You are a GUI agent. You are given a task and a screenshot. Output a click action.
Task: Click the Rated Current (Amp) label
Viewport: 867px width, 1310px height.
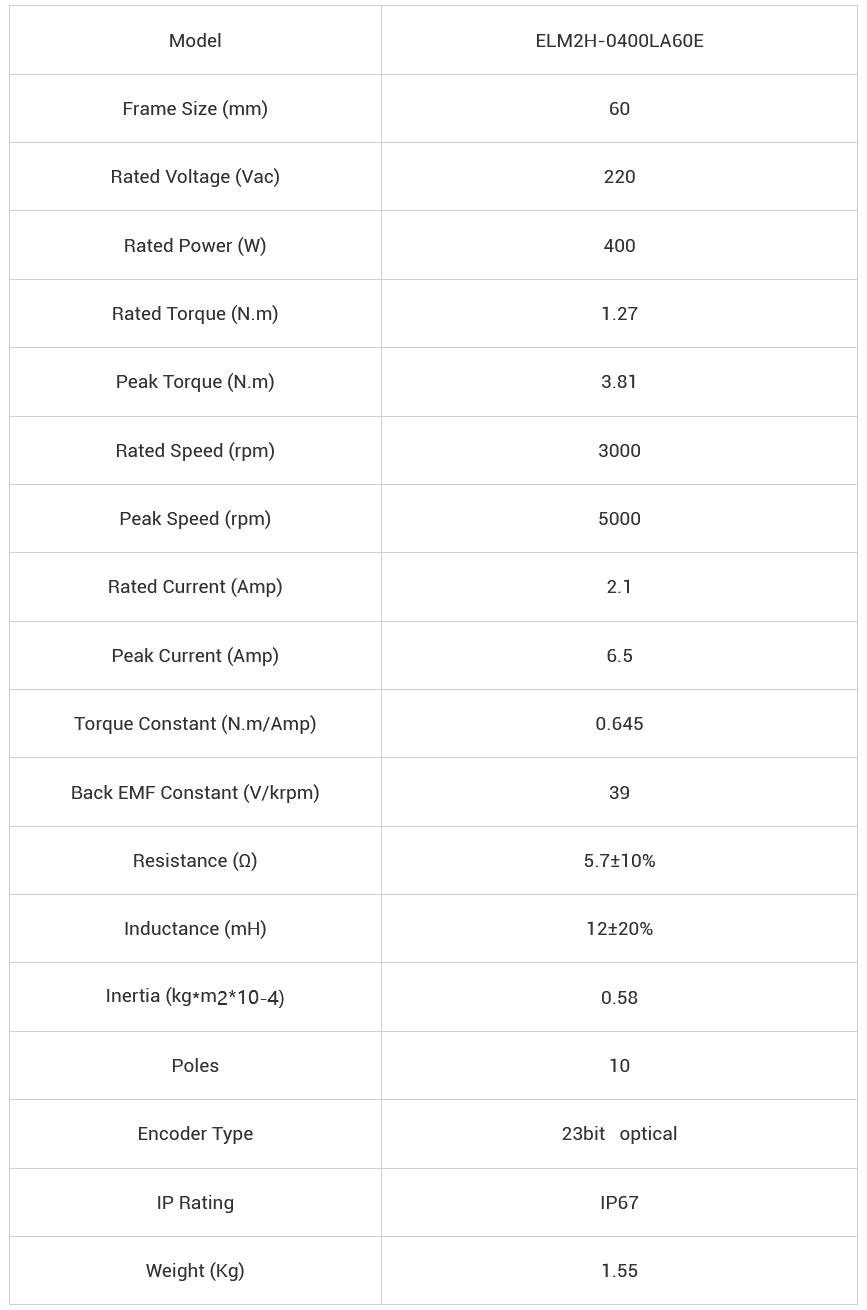click(x=195, y=587)
